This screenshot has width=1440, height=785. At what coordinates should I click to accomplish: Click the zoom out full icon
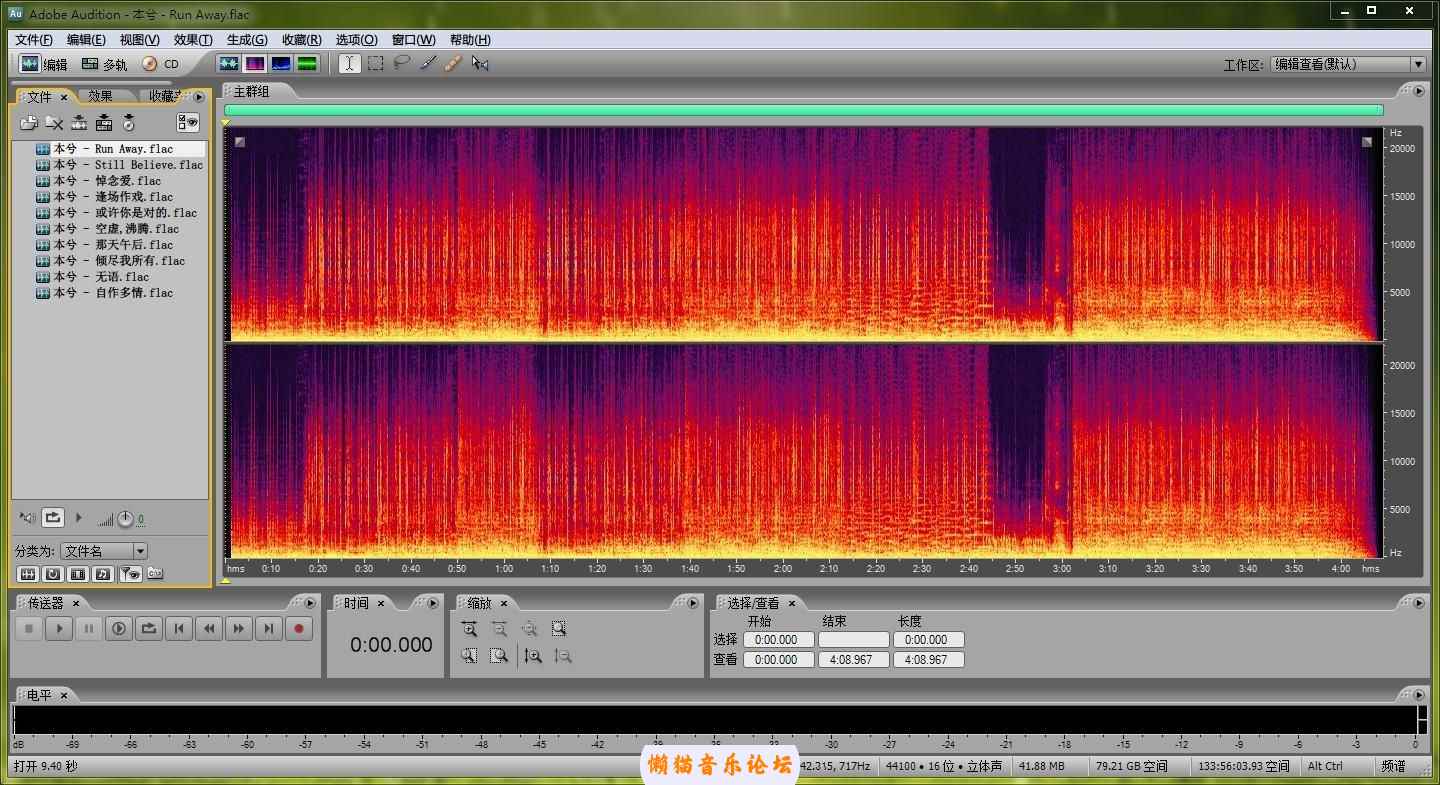[529, 629]
